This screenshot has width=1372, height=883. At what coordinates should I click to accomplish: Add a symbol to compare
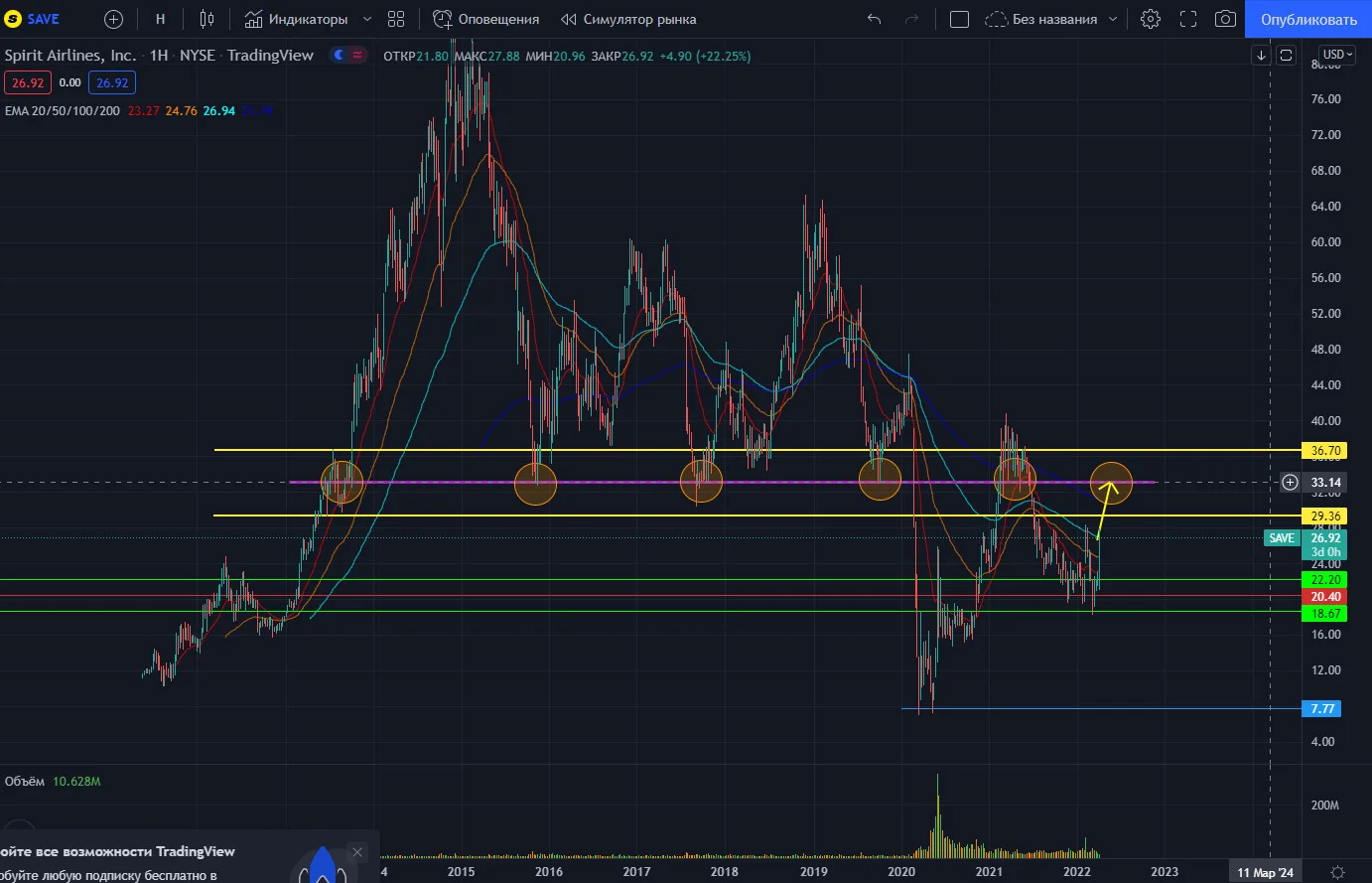[x=113, y=19]
